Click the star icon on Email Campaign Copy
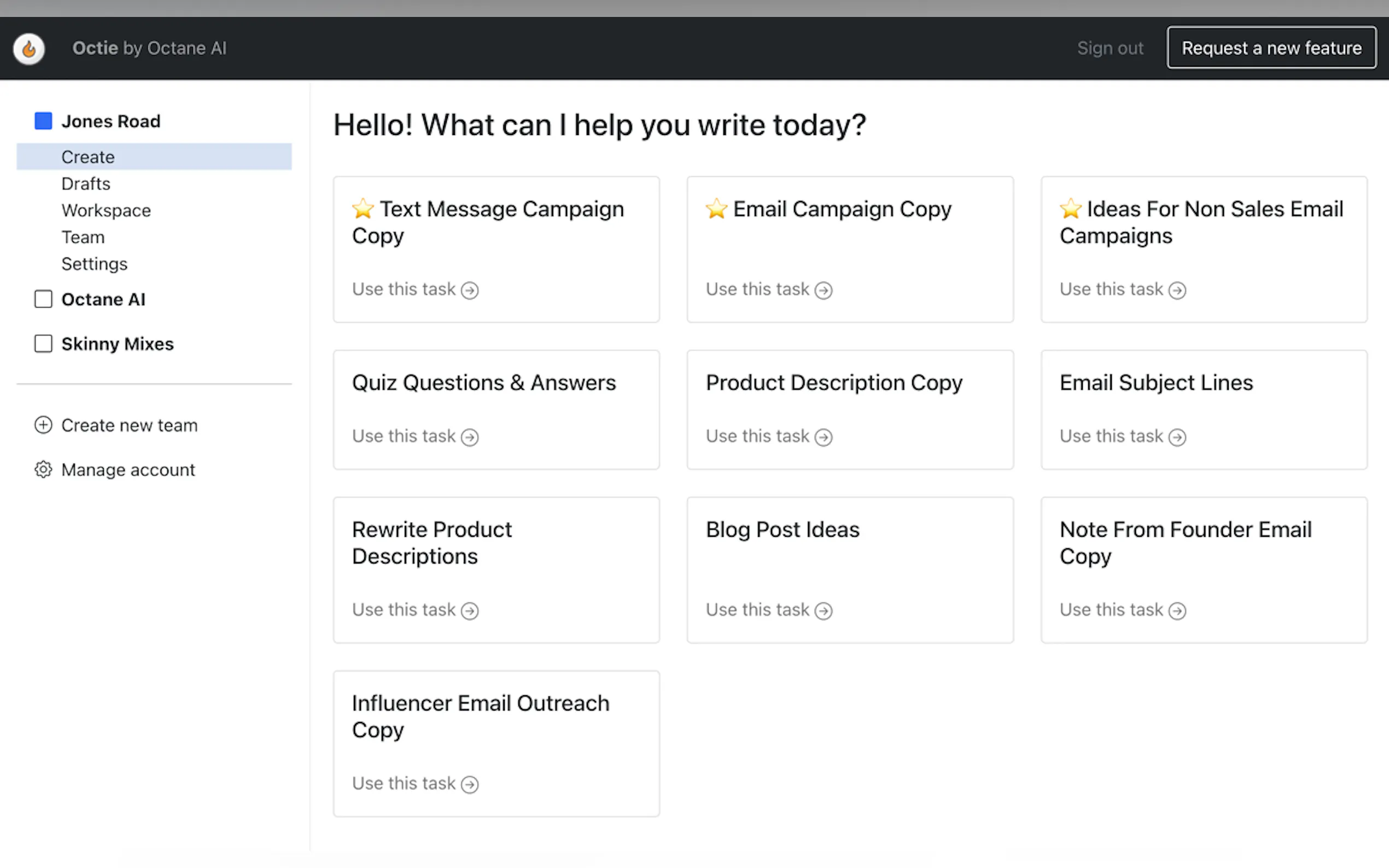The height and width of the screenshot is (868, 1389). point(716,209)
